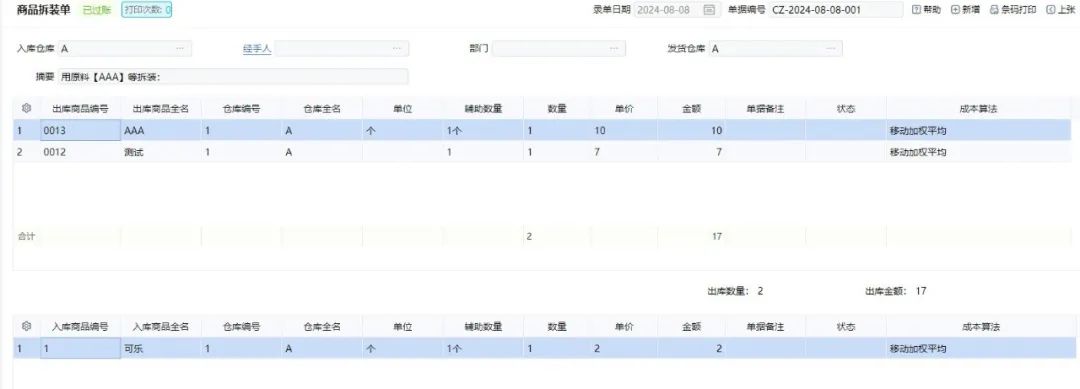This screenshot has width=1080, height=389.
Task: Go to previous document with 上张
Action: 1061,10
